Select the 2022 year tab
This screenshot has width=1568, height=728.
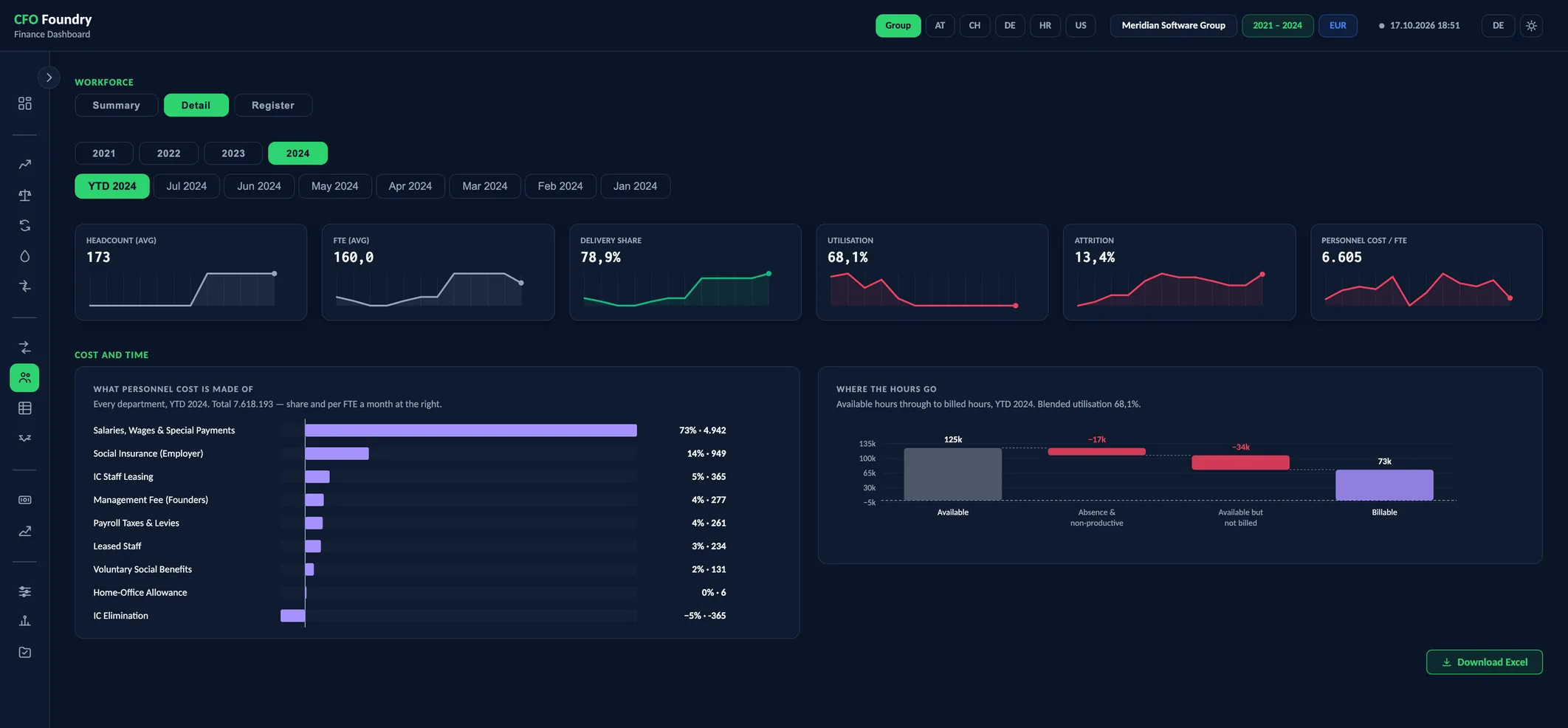point(168,153)
